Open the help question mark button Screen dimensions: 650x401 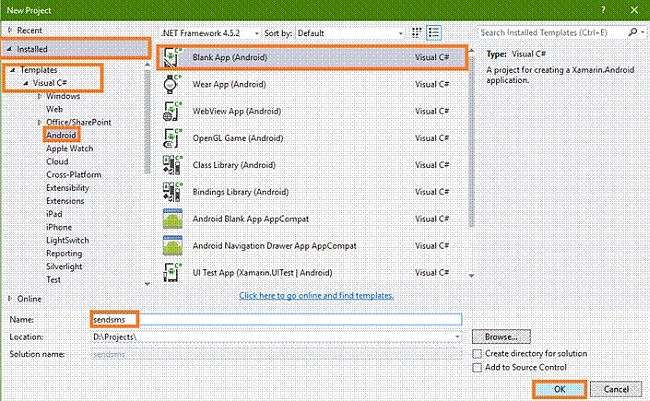click(603, 10)
